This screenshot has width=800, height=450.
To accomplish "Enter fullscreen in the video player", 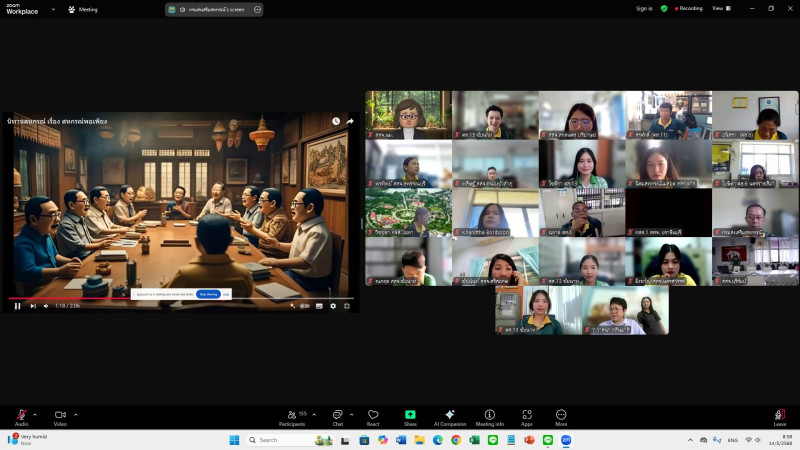I will tap(347, 306).
